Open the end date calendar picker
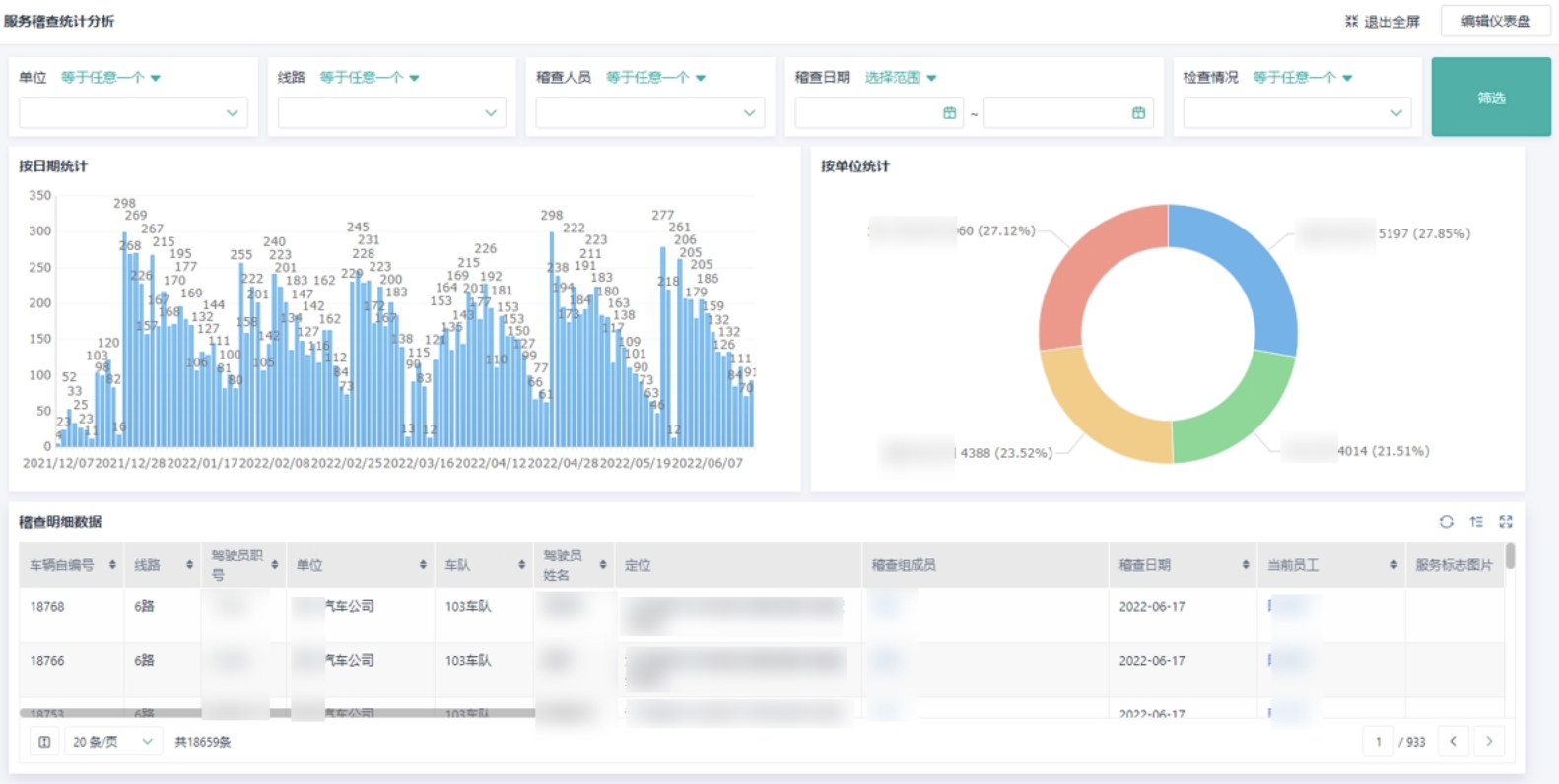 point(1138,113)
